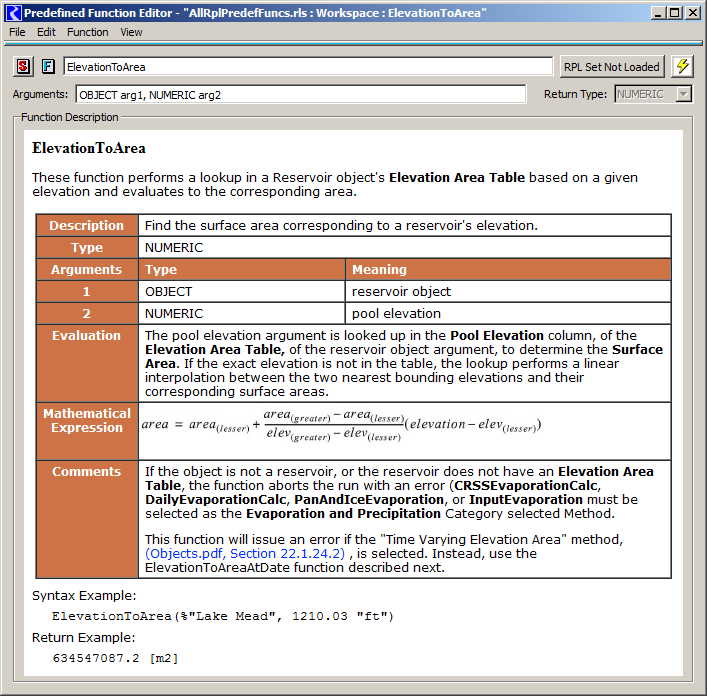Maximize the Predefined Function Editor window
Image resolution: width=707 pixels, height=696 pixels.
click(675, 13)
